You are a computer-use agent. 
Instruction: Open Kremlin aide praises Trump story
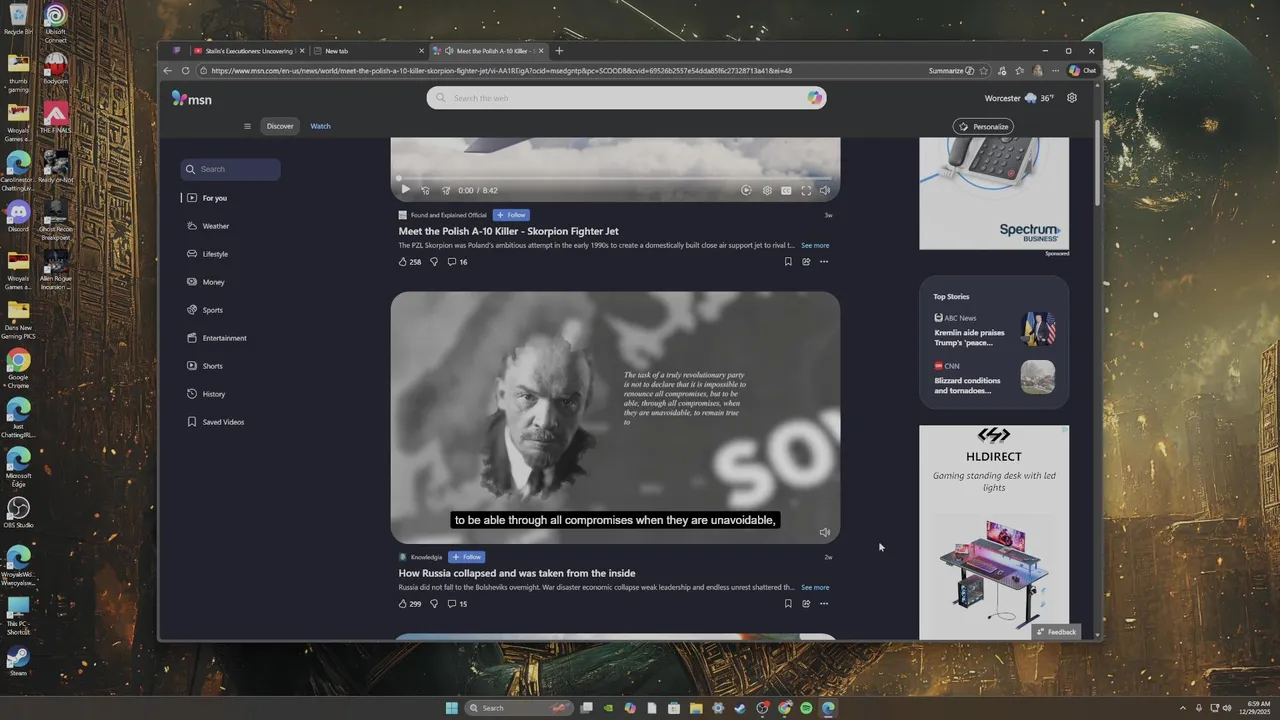(994, 330)
